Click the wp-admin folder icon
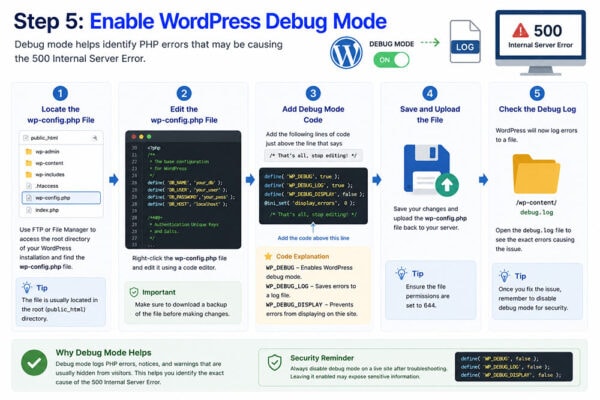Viewport: 600px width, 400px height. [28, 152]
